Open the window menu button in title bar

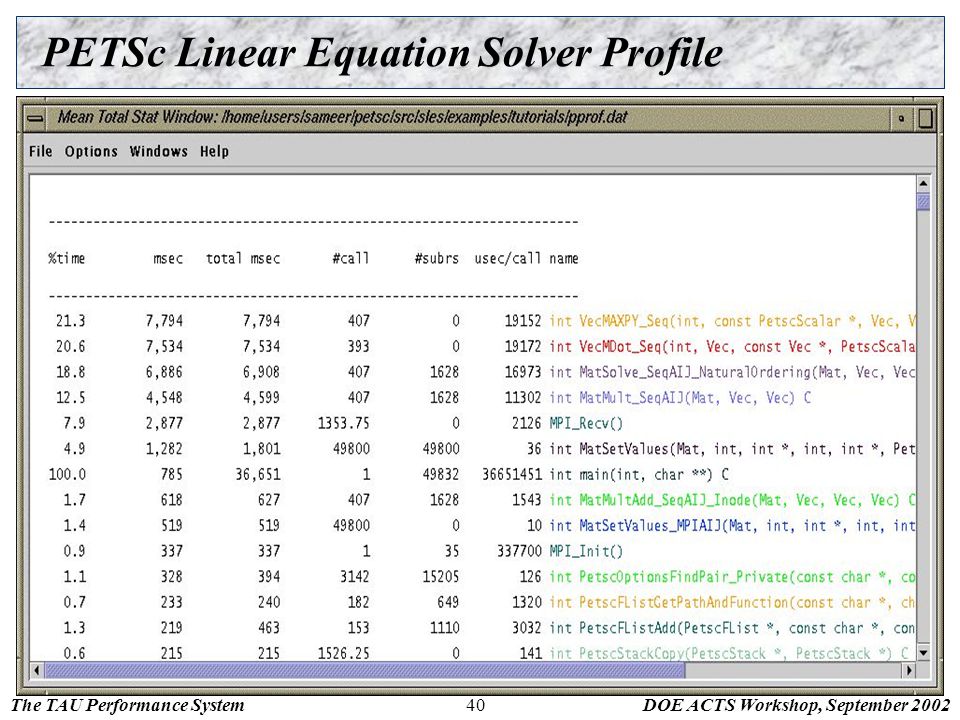coord(36,118)
